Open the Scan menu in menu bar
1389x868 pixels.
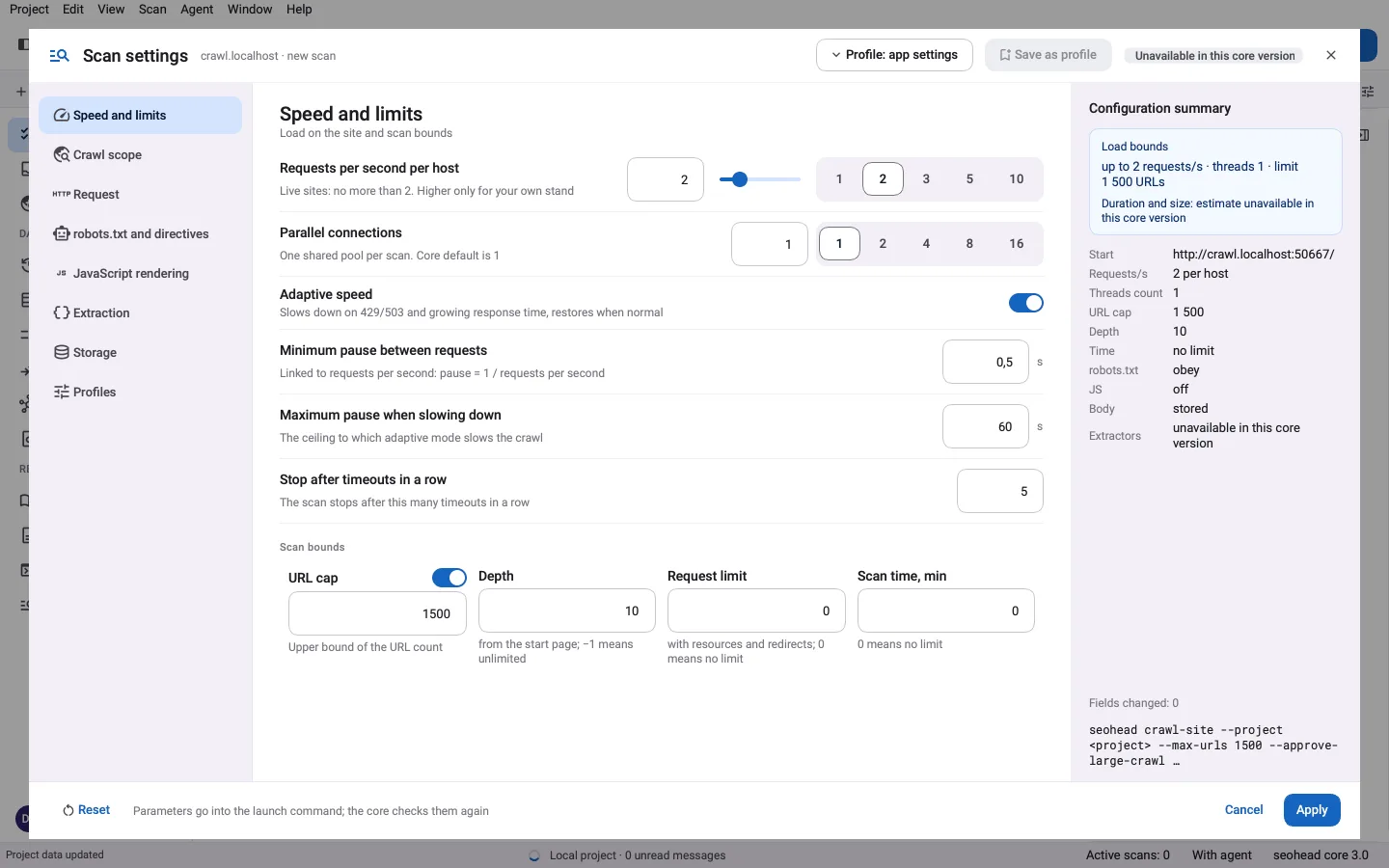(x=152, y=10)
